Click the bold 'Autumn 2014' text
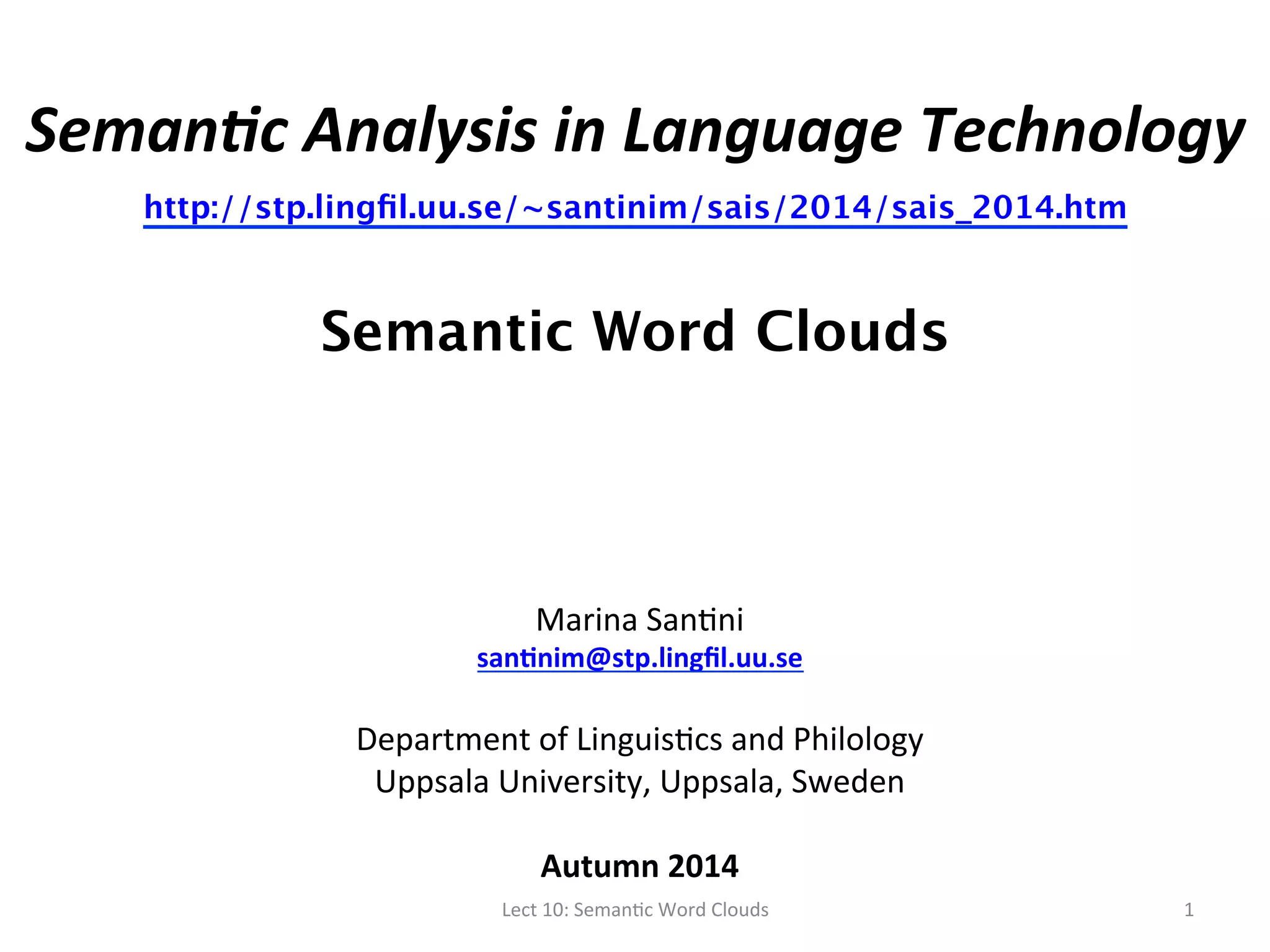1270x952 pixels. point(639,866)
